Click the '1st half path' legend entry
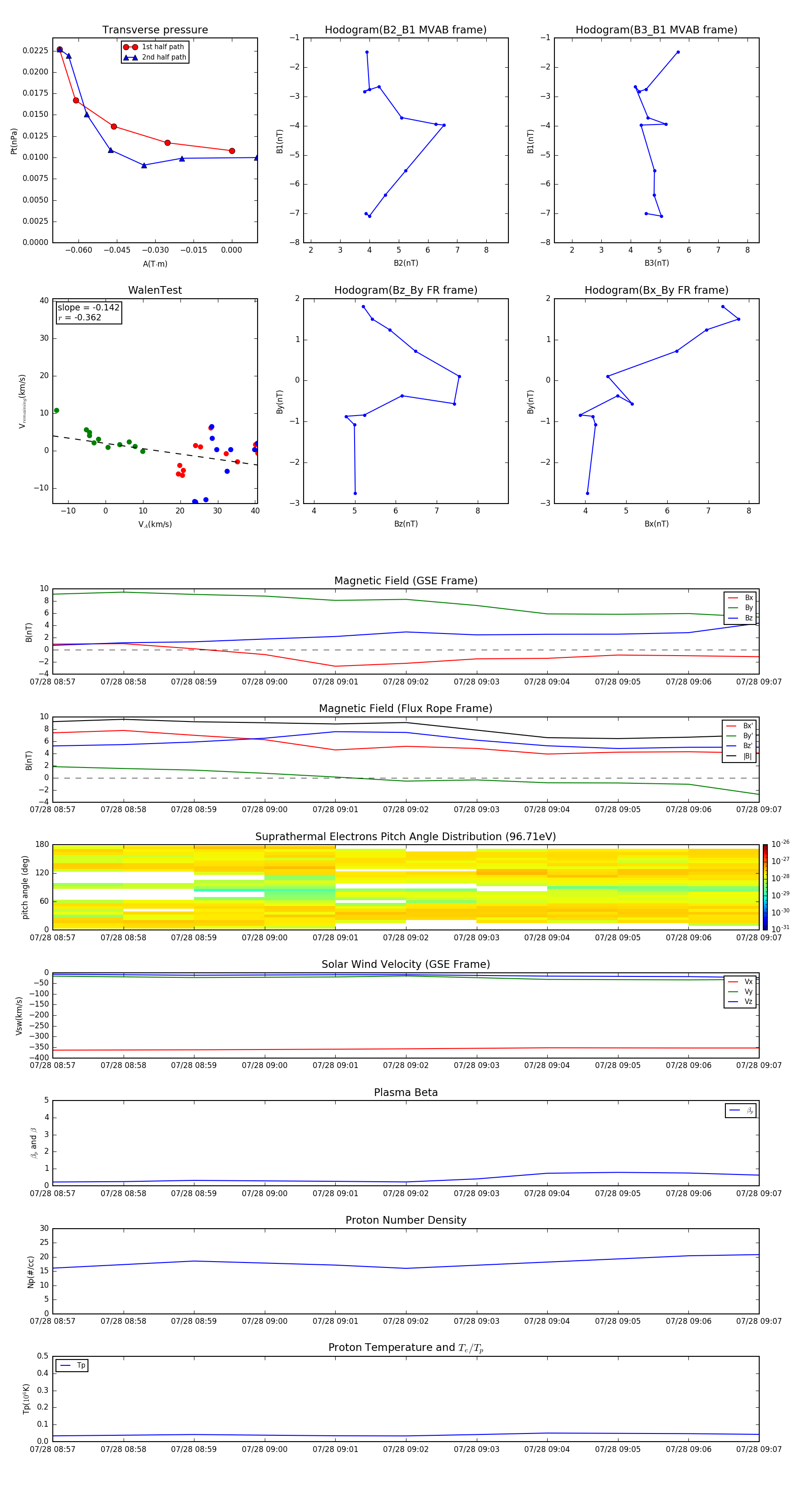The width and height of the screenshot is (812, 1489). tap(154, 47)
